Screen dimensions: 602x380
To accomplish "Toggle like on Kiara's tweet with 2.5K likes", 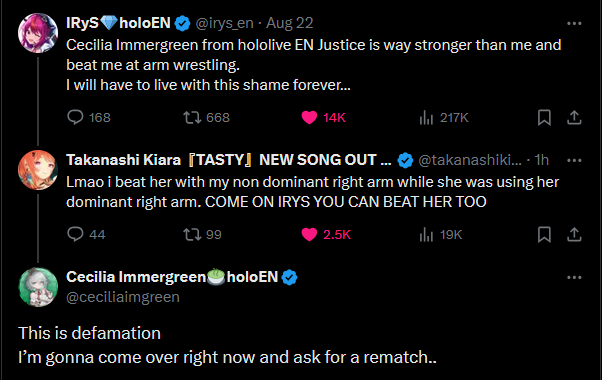I will 326,234.
